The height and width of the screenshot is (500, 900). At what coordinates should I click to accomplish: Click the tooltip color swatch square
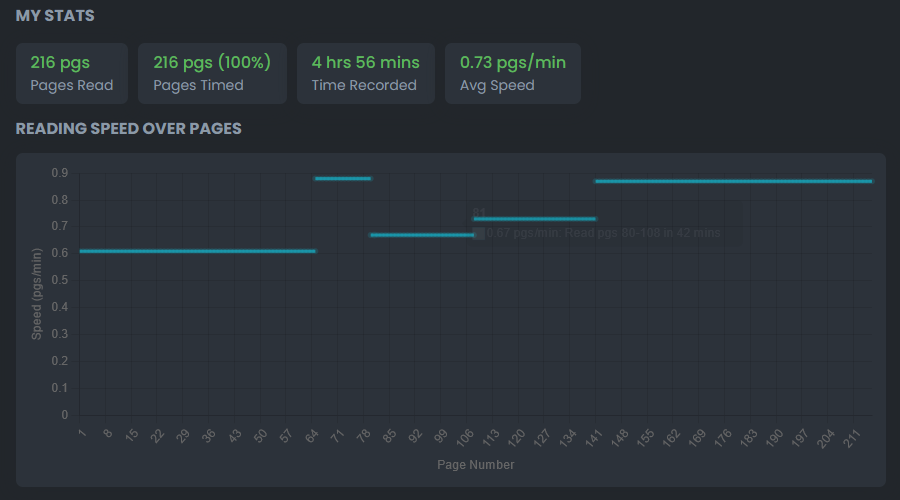coord(478,234)
